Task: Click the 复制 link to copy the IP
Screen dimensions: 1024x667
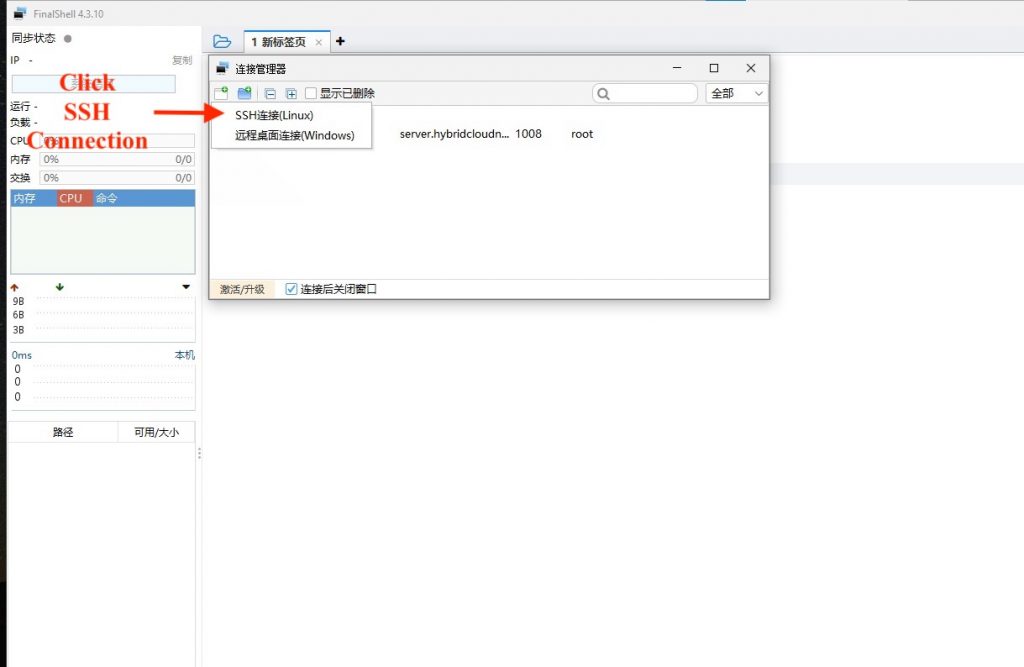Action: point(182,60)
